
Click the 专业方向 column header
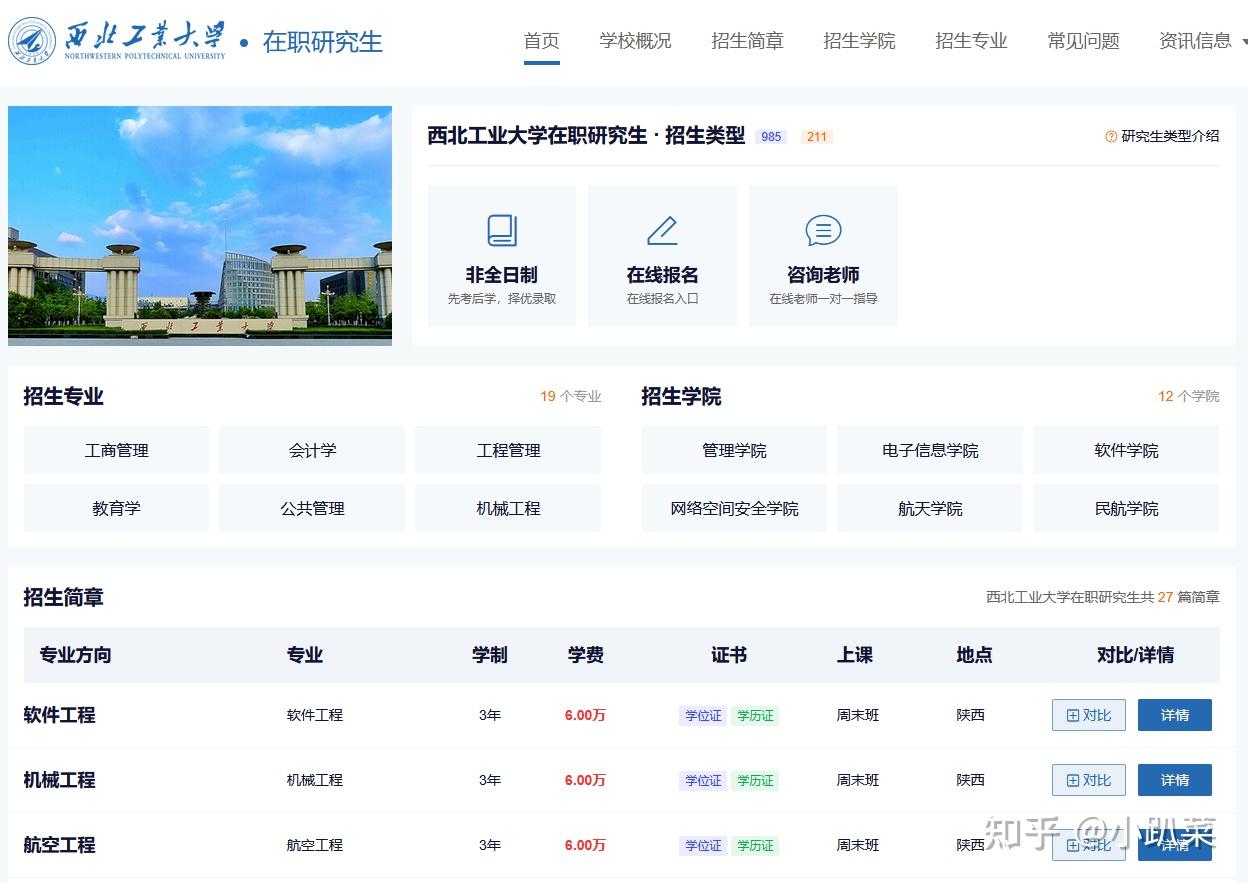click(75, 655)
